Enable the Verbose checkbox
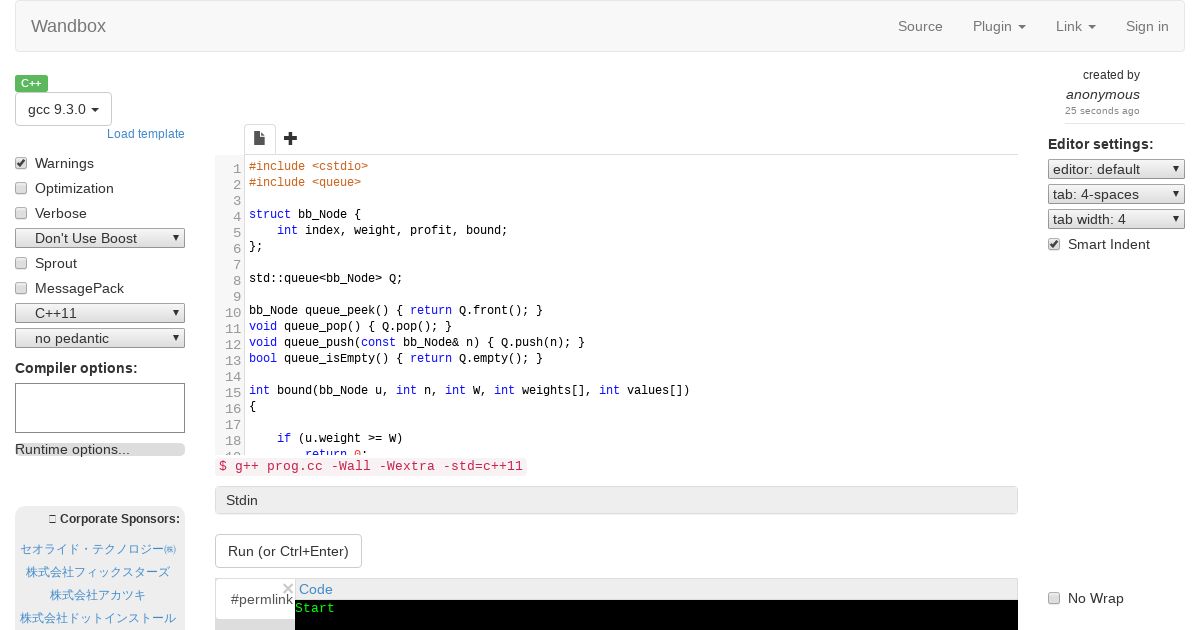The width and height of the screenshot is (1200, 630). click(21, 213)
